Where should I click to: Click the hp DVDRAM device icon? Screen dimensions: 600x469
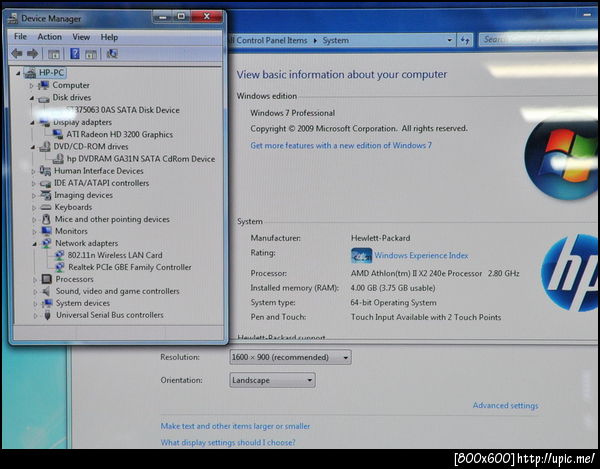(x=58, y=158)
